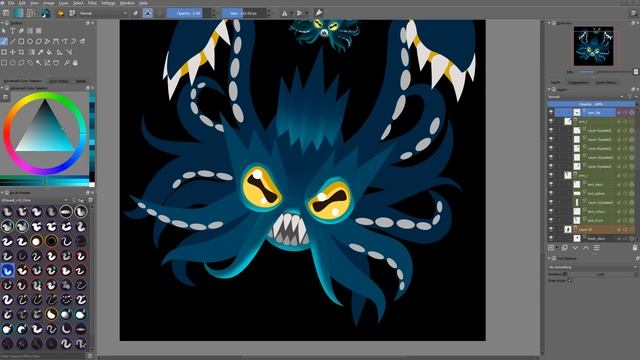
Task: Select the Freehand Brush tool in the toolbox
Action: tap(4, 41)
